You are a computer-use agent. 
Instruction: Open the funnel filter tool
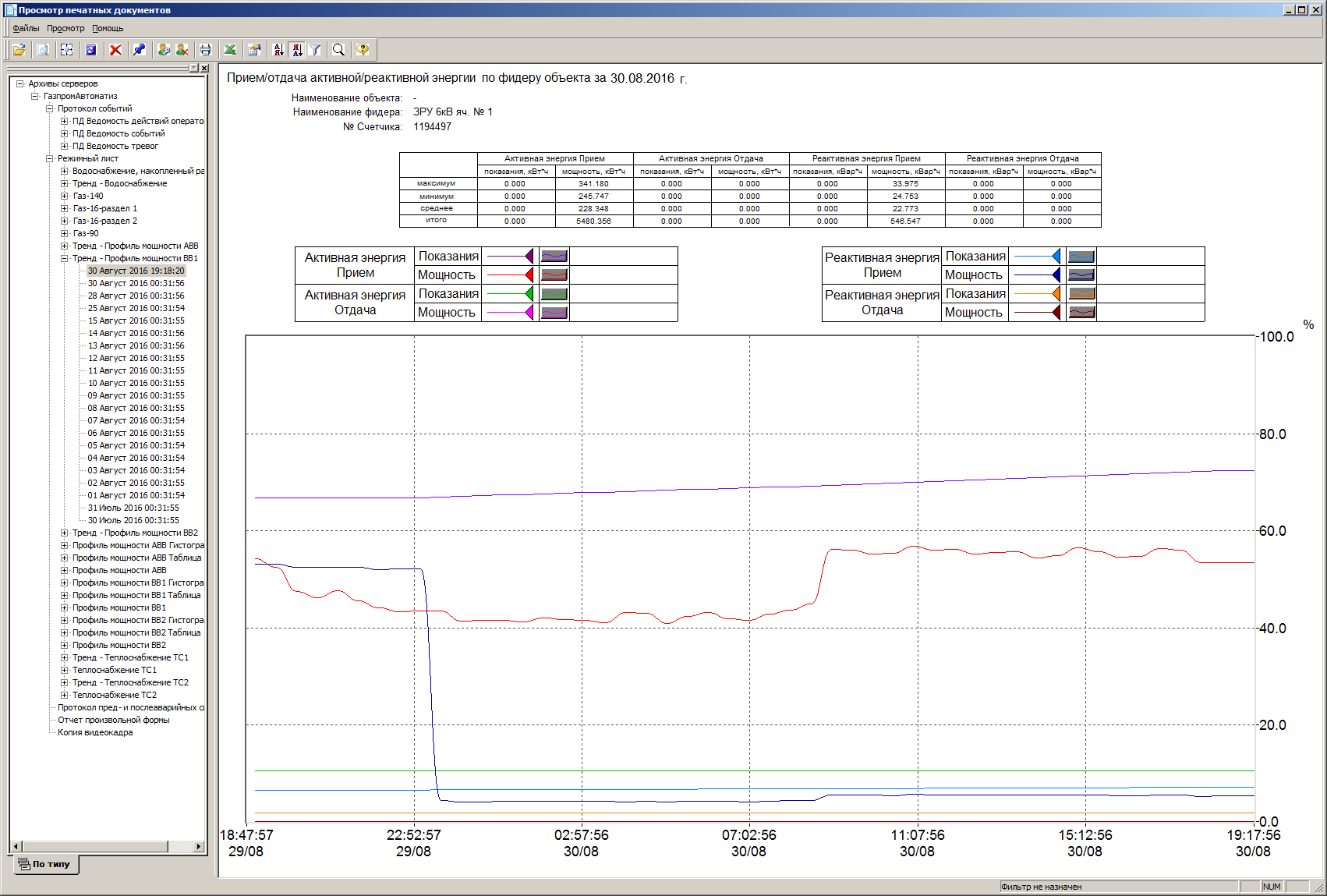click(315, 50)
